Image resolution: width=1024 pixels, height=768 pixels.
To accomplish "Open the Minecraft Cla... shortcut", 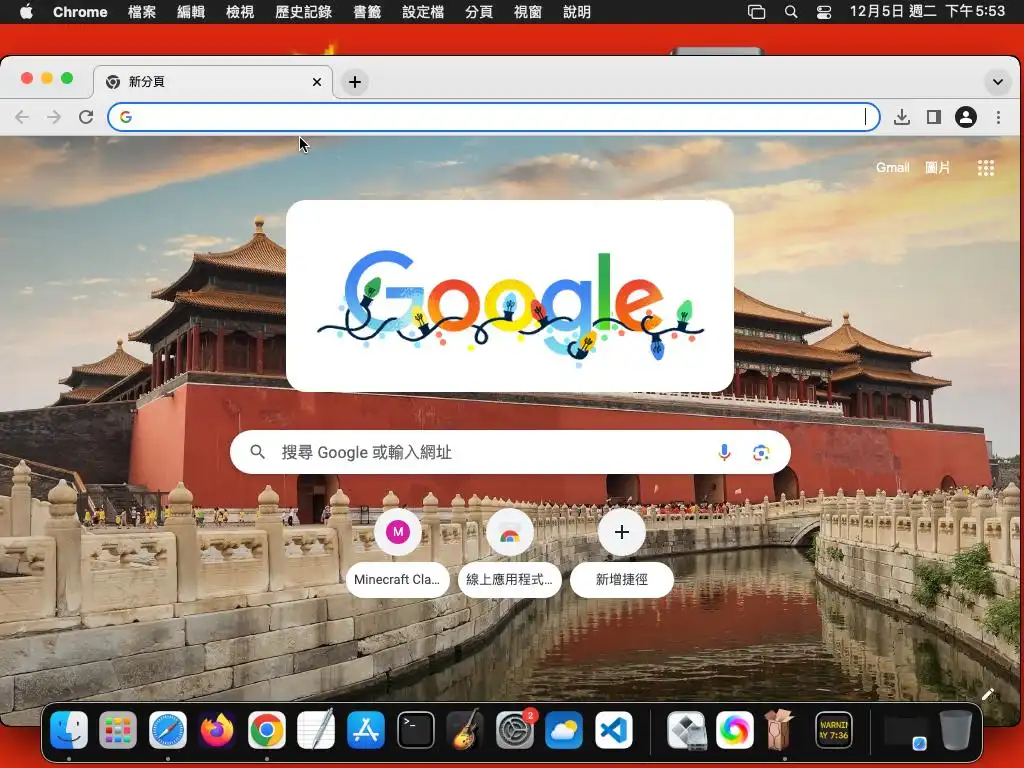I will coord(398,554).
